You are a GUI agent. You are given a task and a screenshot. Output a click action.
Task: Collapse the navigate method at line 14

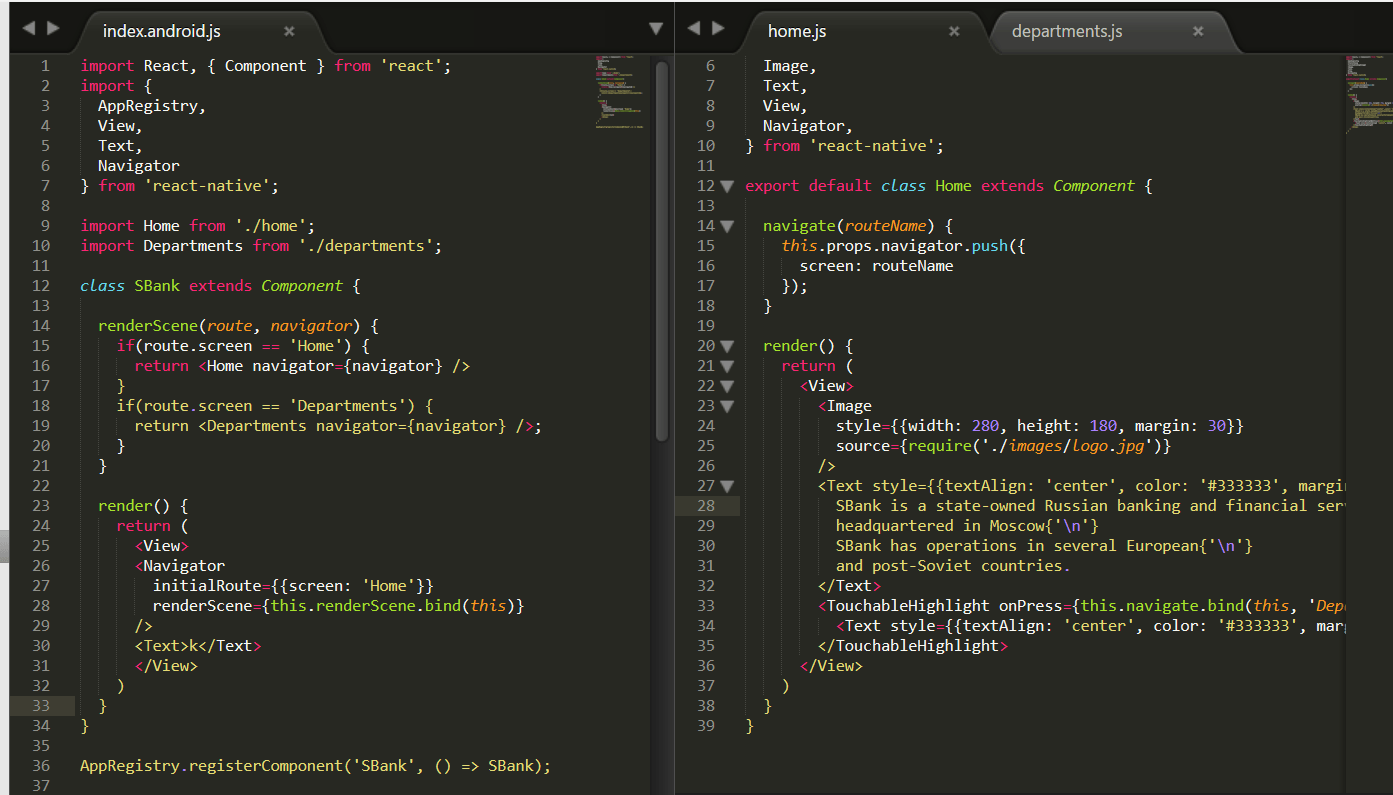click(727, 226)
